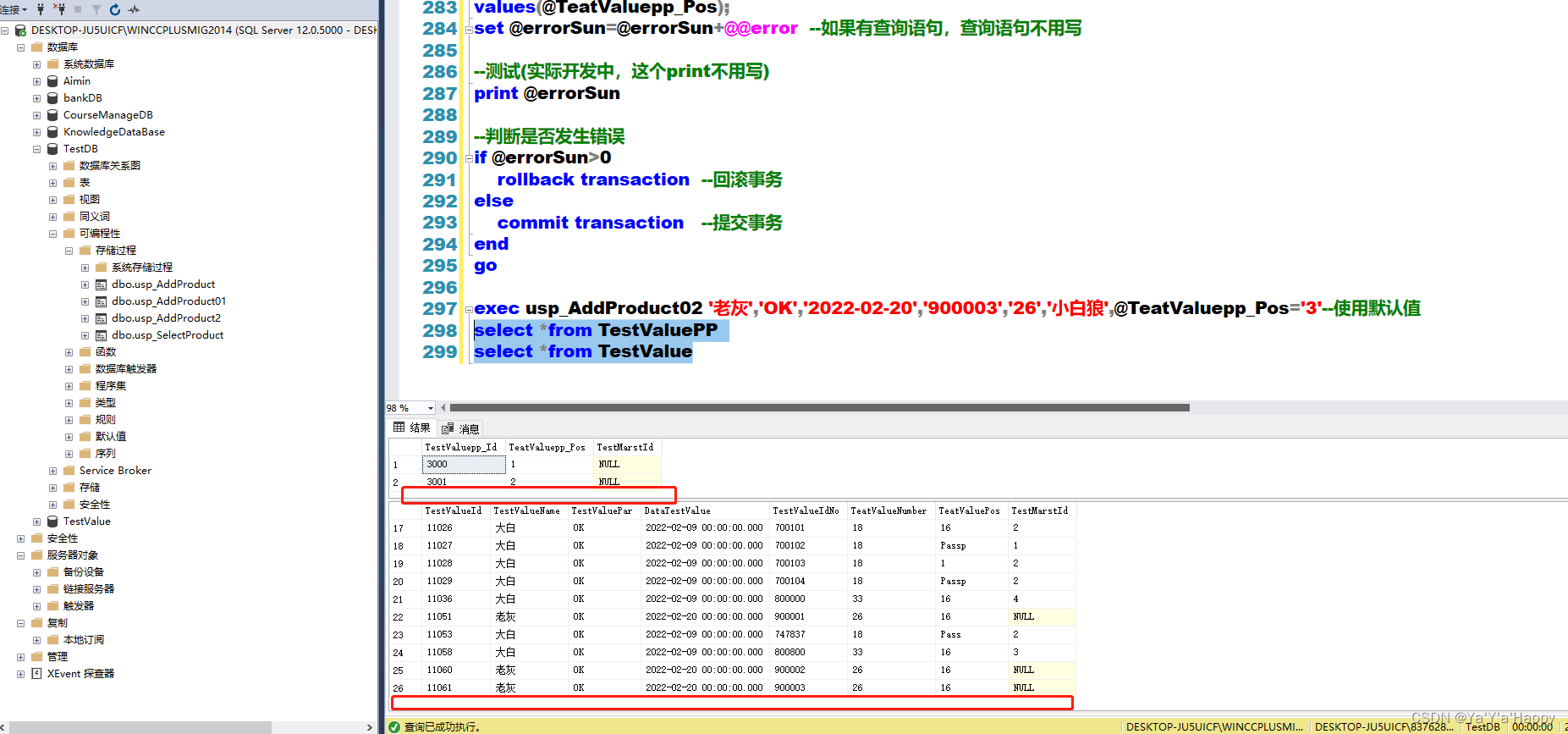Collapse code fold at line 290 if statement
1568x734 pixels.
(469, 158)
